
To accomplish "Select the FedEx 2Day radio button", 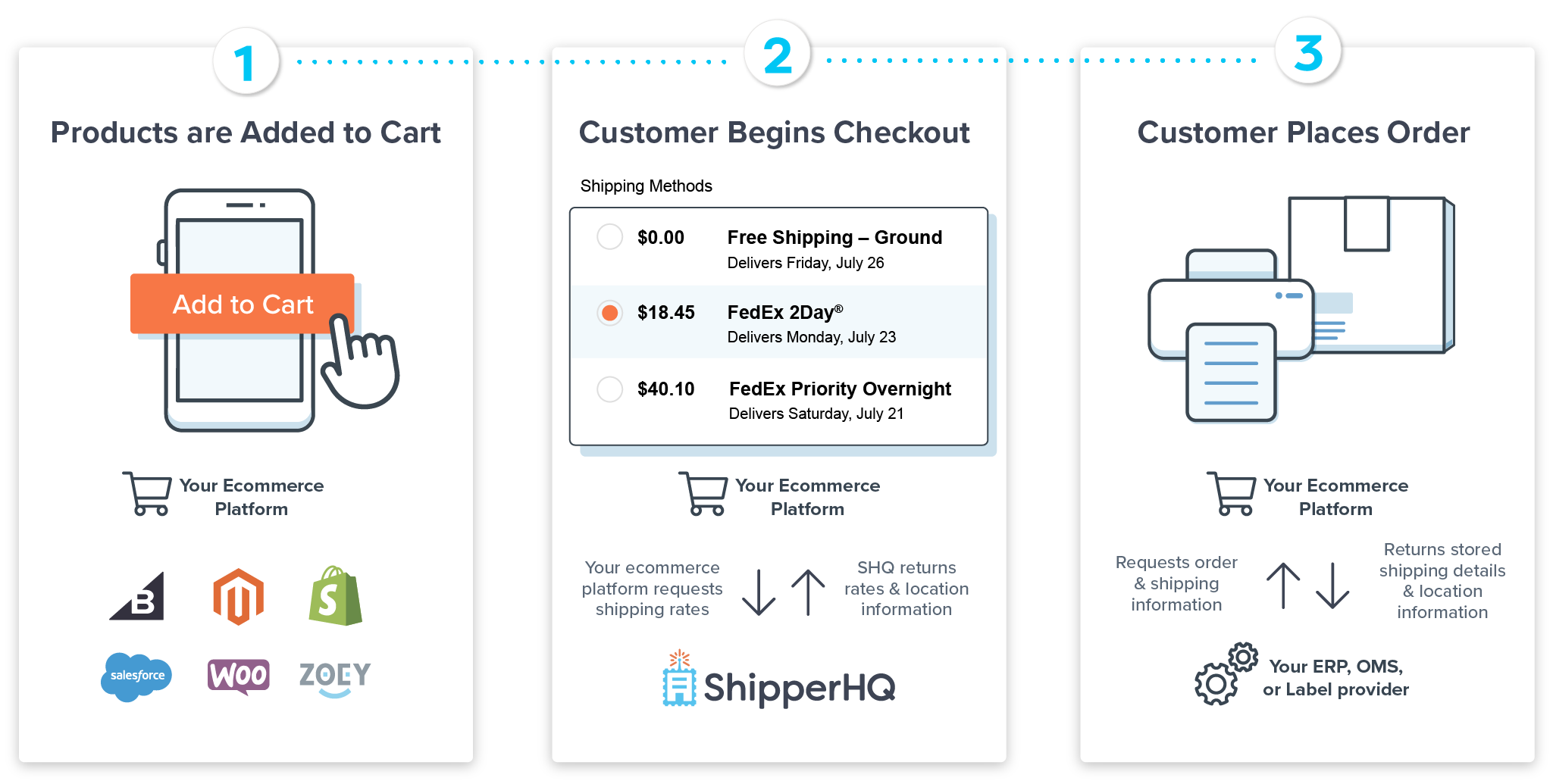I will (609, 312).
